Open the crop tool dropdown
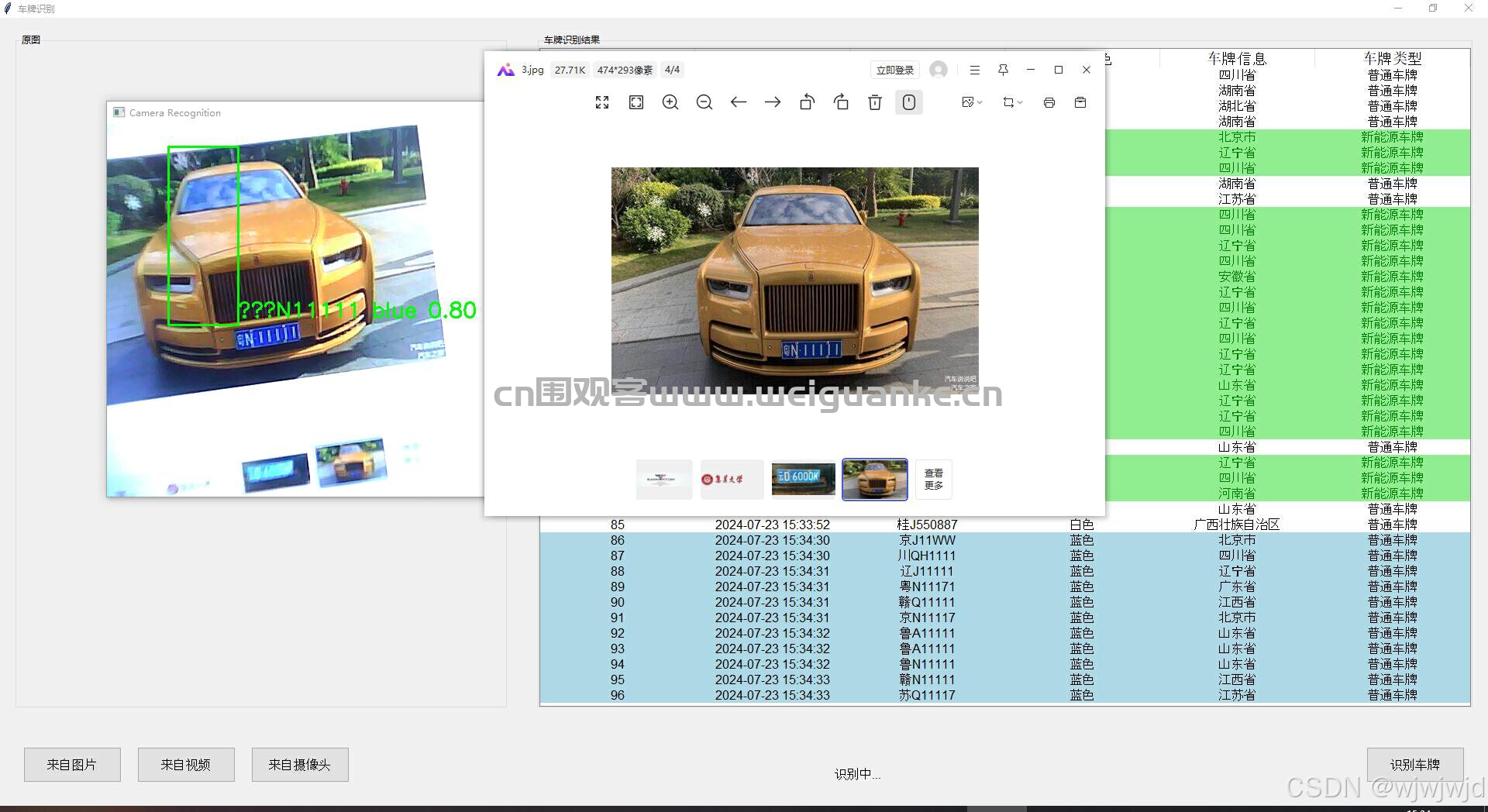 tap(1012, 102)
